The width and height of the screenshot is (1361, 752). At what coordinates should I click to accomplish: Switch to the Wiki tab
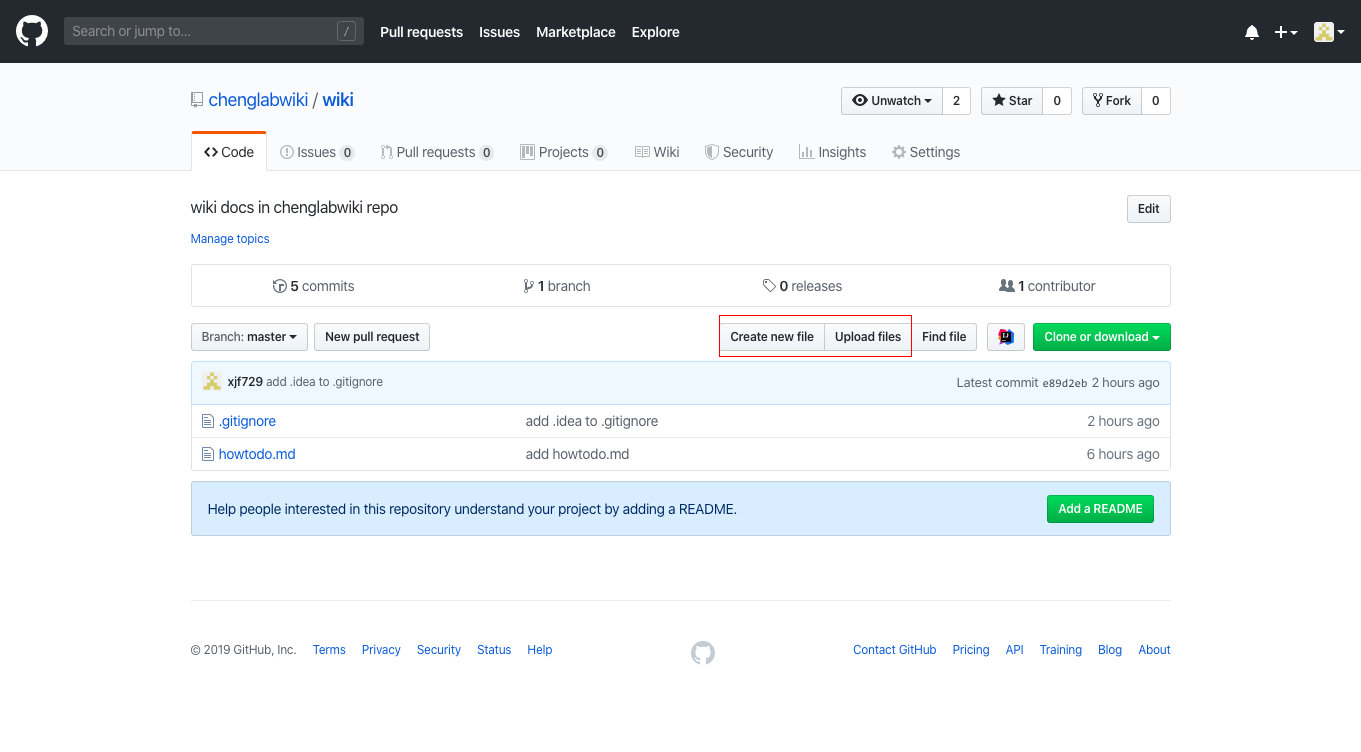[x=657, y=152]
